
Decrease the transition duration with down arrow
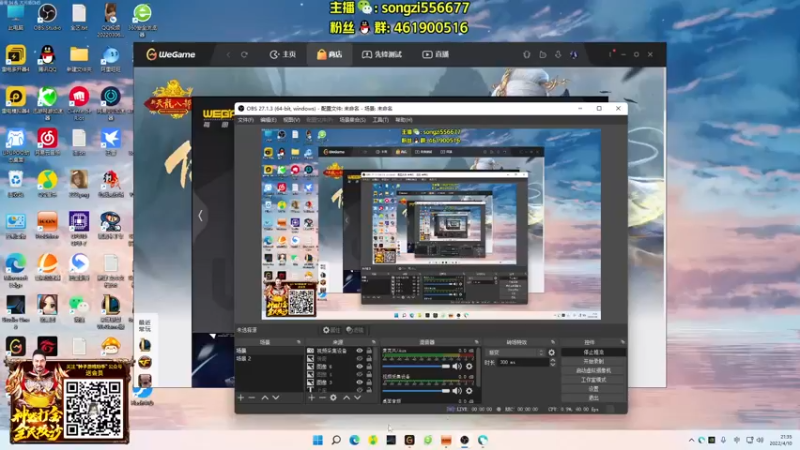(x=553, y=364)
